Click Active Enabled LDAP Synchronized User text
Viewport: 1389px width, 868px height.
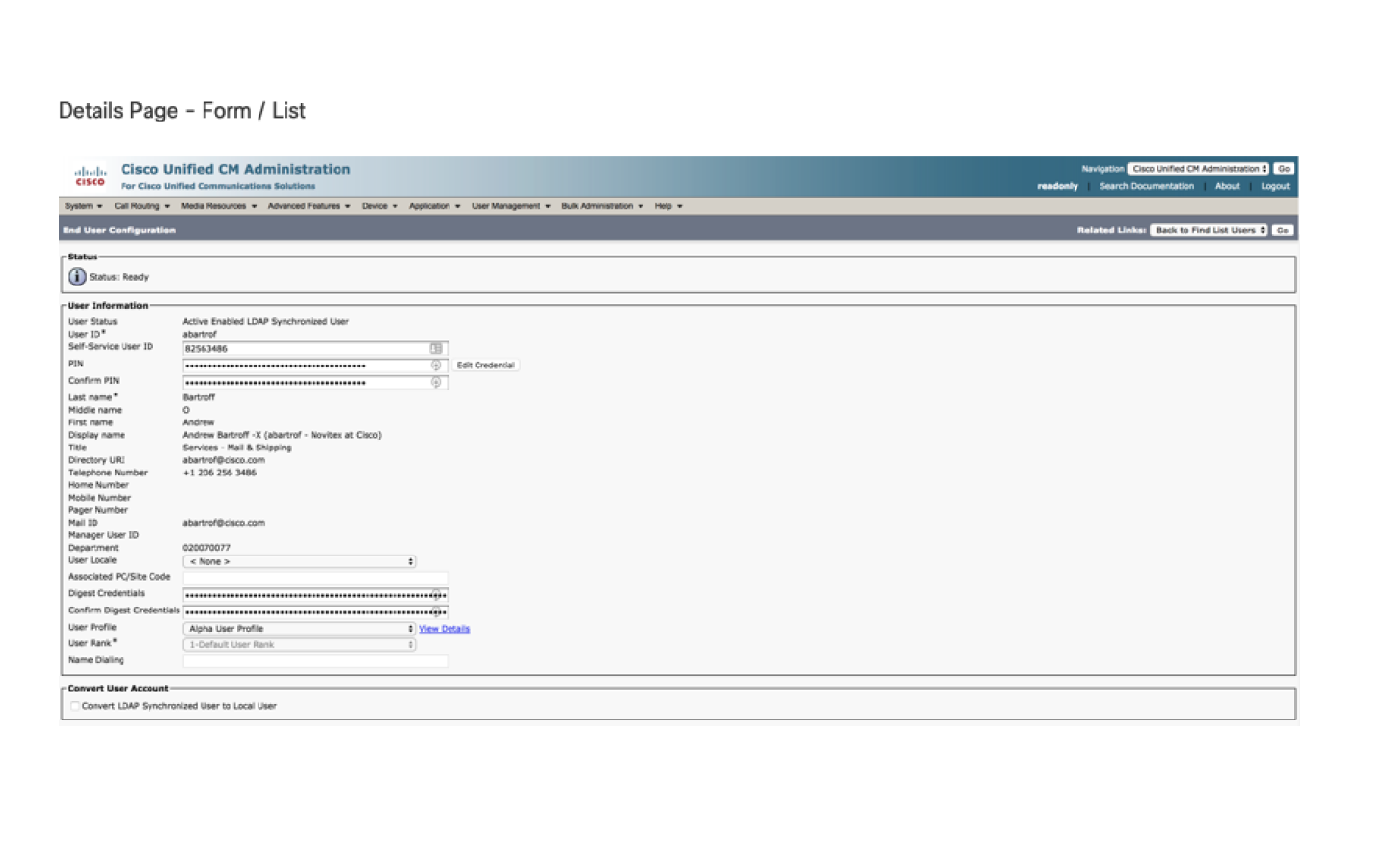[266, 322]
